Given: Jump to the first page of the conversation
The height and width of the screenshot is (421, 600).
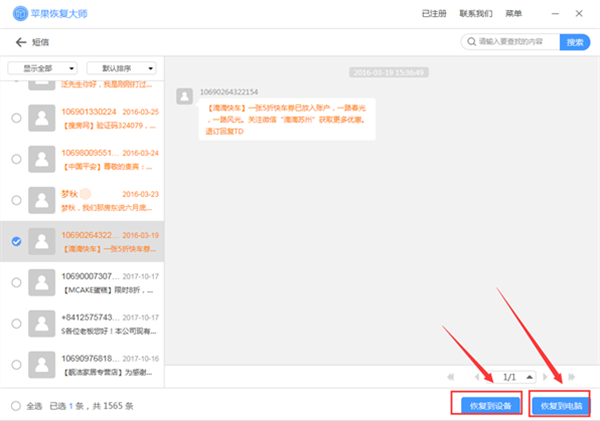Looking at the screenshot, I should point(451,377).
